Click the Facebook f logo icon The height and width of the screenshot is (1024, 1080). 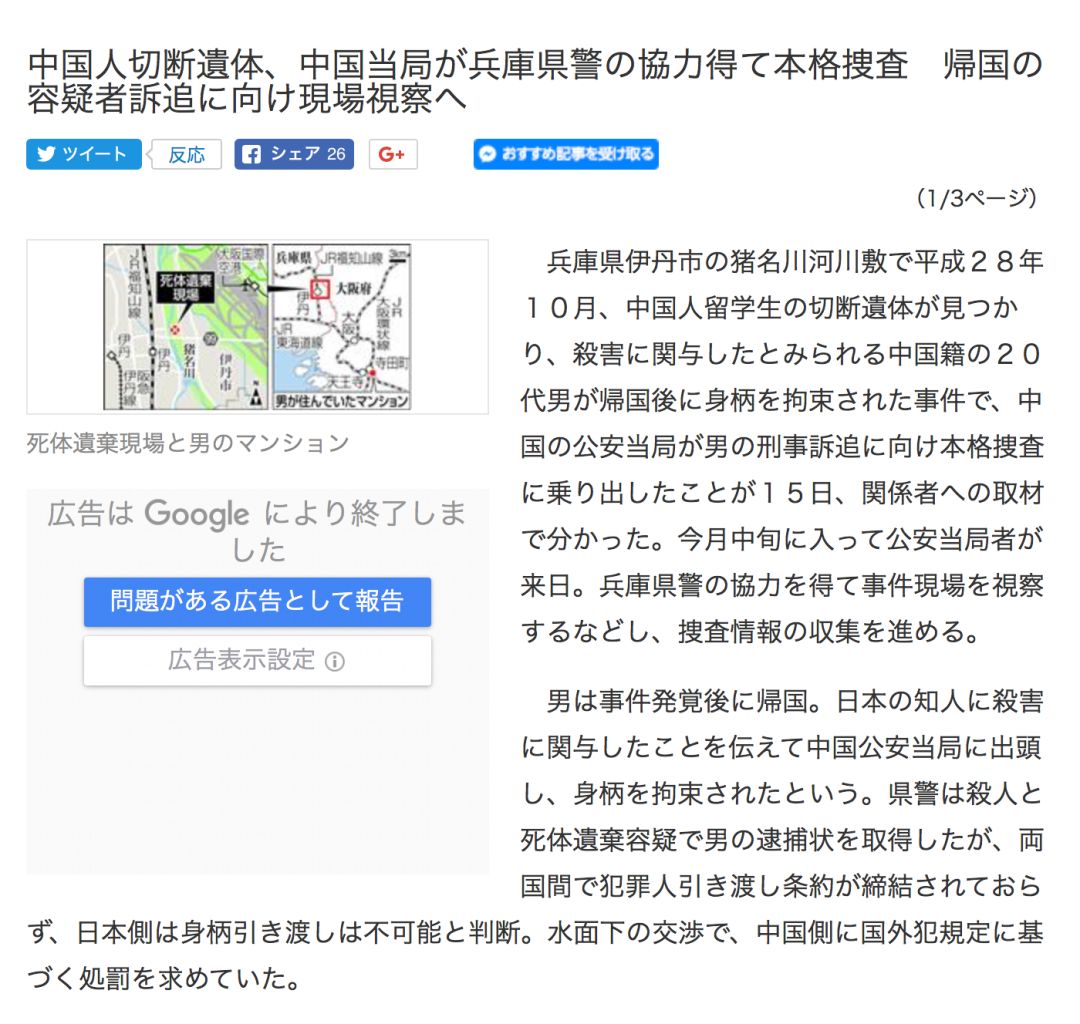pos(251,154)
